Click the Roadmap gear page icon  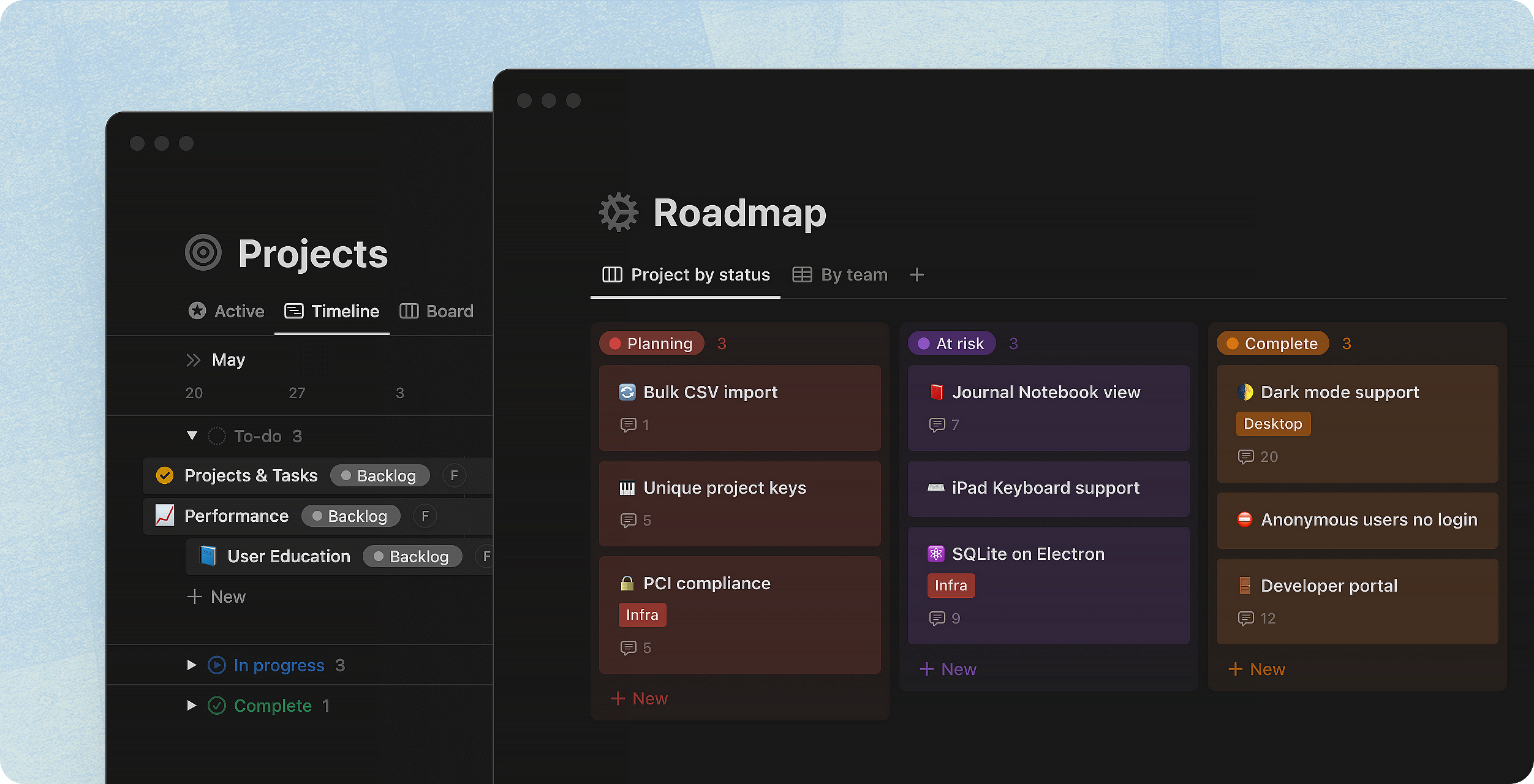pyautogui.click(x=618, y=213)
